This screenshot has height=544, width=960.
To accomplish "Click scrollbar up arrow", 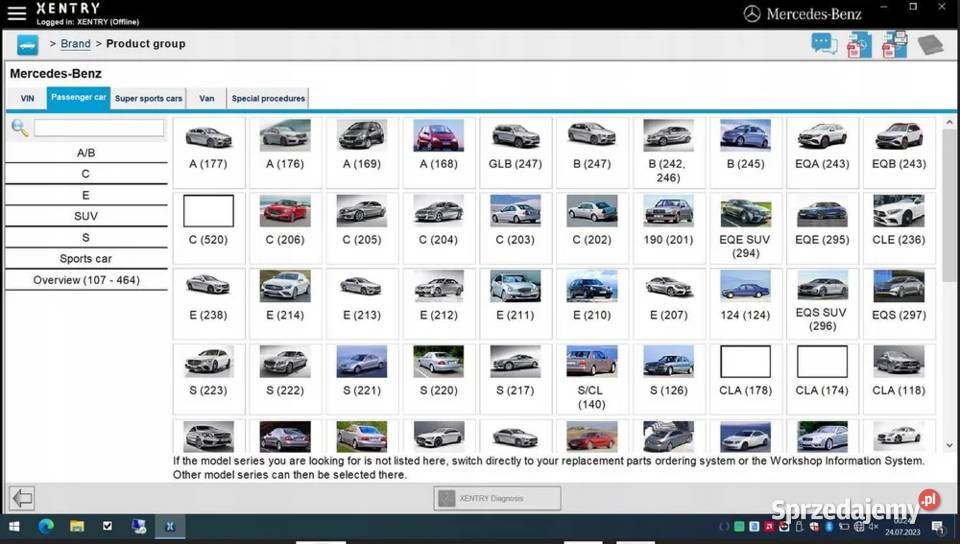I will click(949, 122).
